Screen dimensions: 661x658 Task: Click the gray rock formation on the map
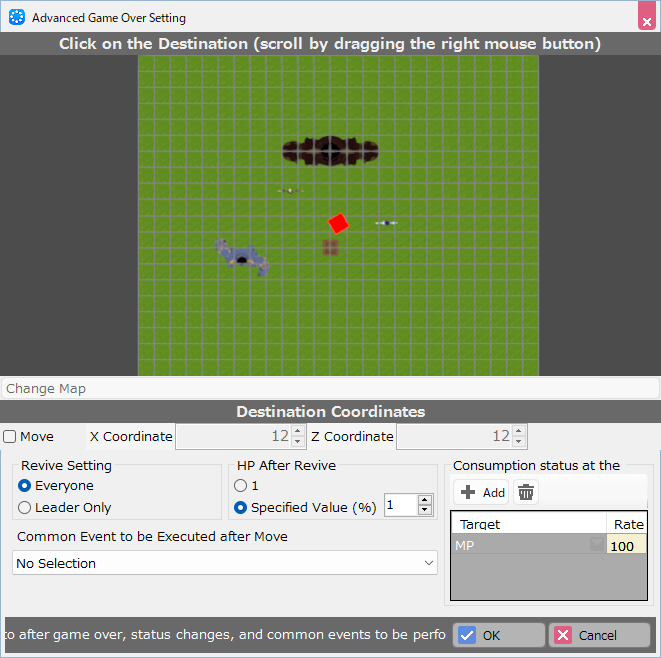[243, 256]
